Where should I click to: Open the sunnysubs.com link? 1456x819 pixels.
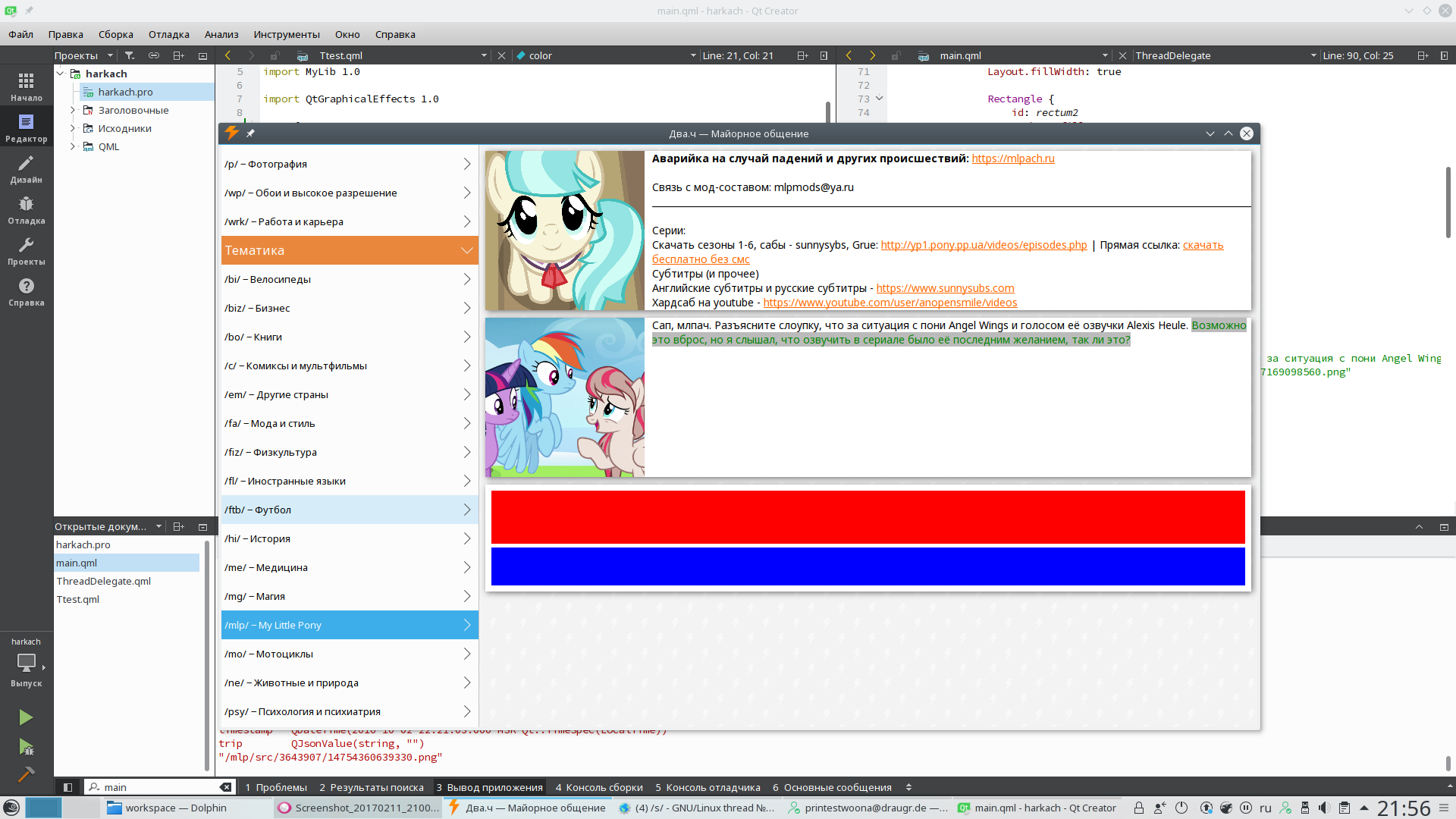[x=946, y=288]
